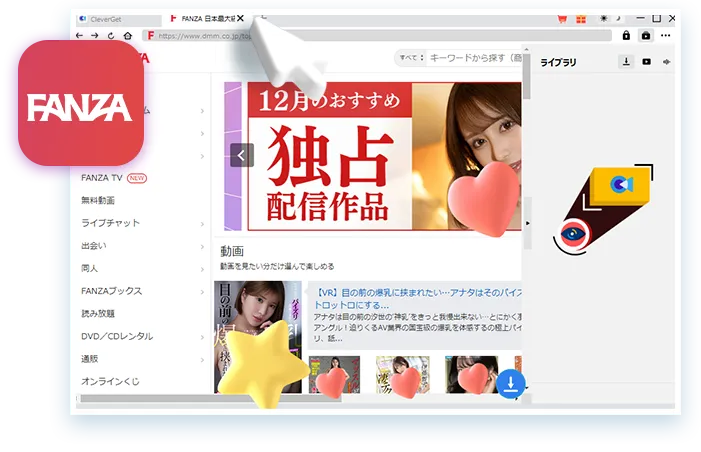This screenshot has width=701, height=452.
Task: Open the すべて search category dropdown
Action: coord(410,58)
